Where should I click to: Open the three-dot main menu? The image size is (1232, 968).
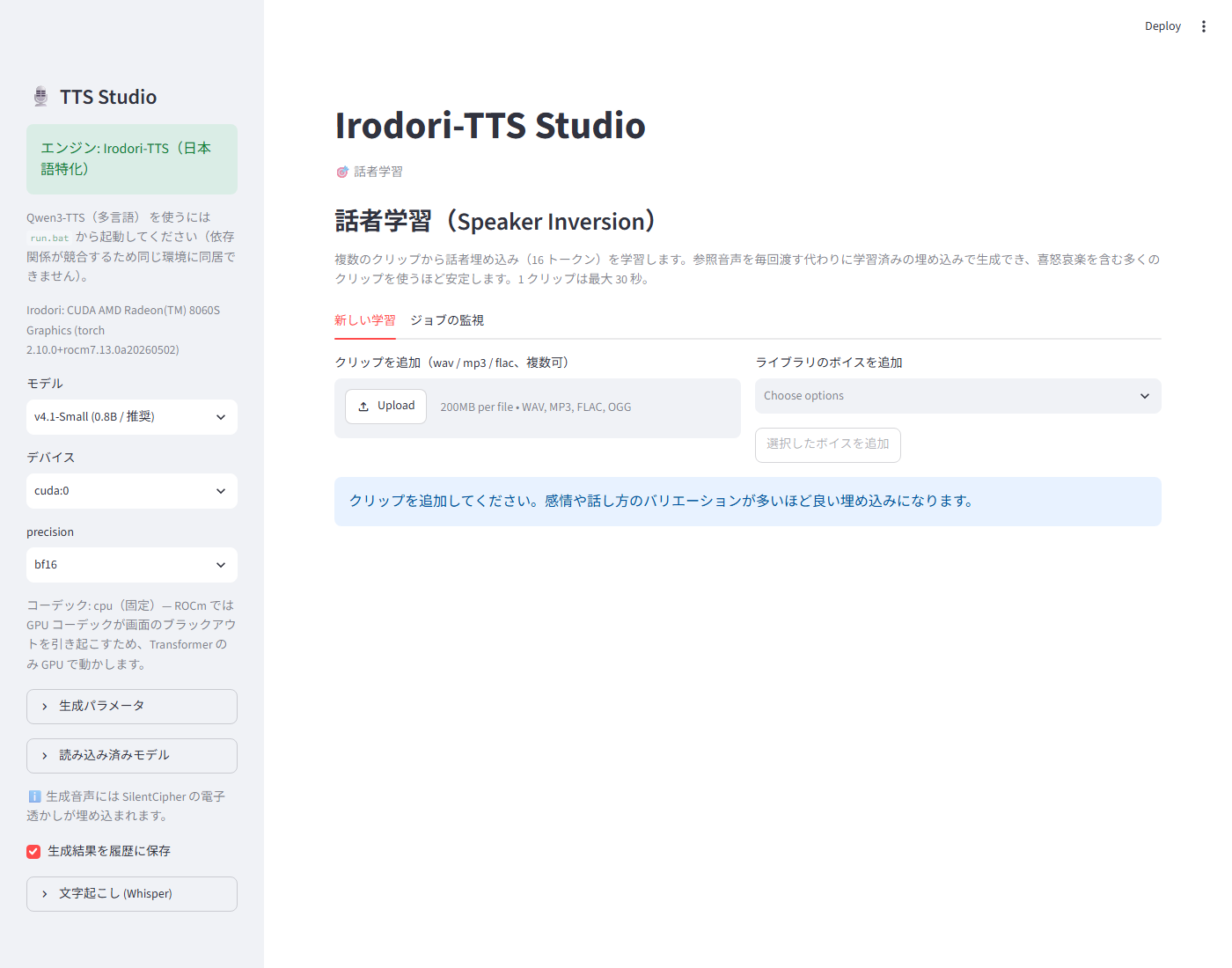coord(1204,26)
